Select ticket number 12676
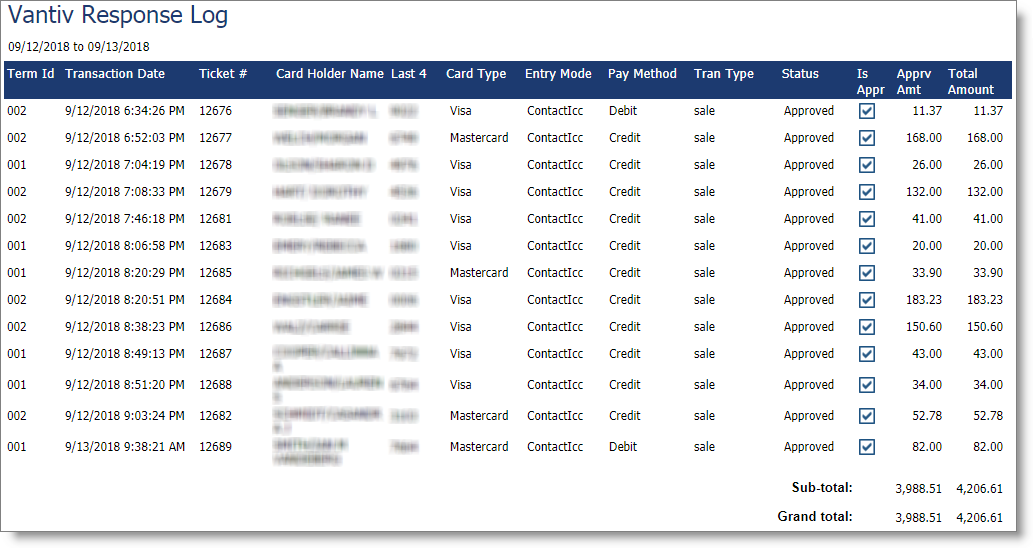 215,111
